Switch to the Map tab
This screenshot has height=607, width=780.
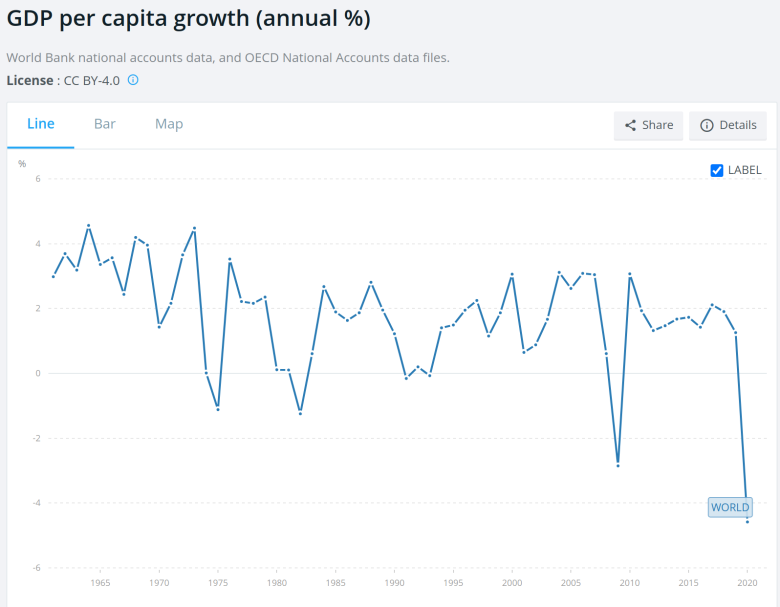pos(169,124)
